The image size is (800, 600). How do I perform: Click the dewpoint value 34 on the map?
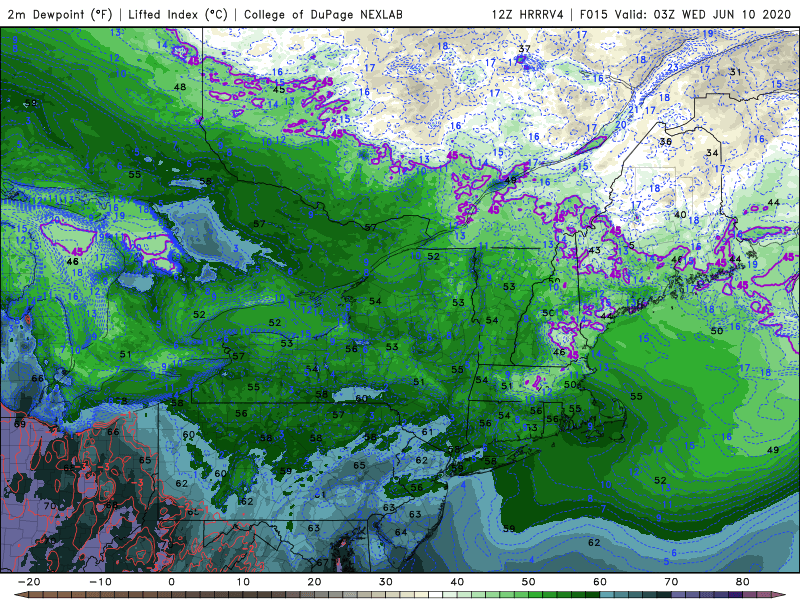click(712, 153)
